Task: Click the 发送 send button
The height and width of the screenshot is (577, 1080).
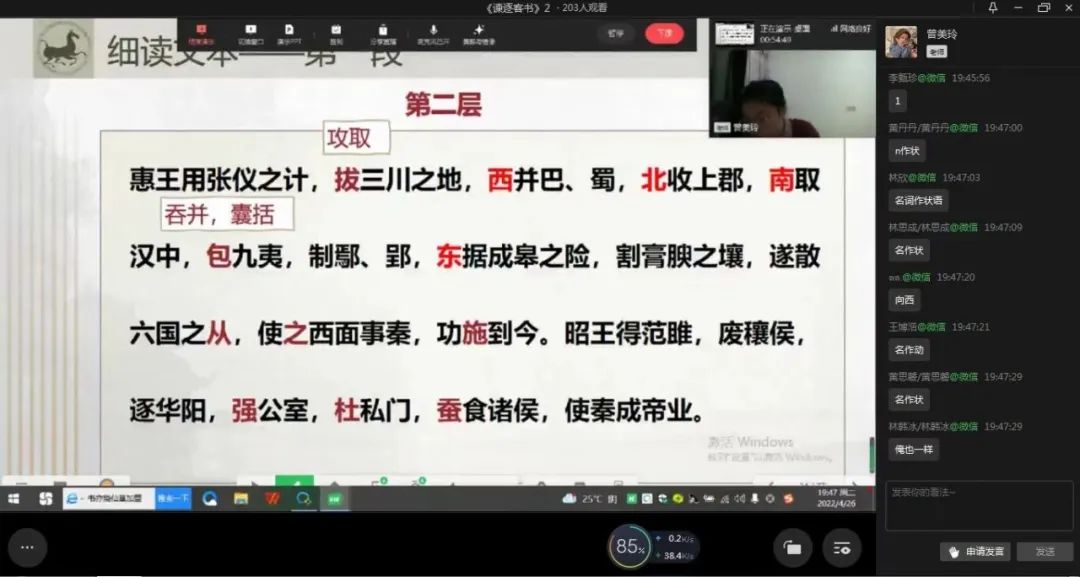Action: pos(1045,552)
